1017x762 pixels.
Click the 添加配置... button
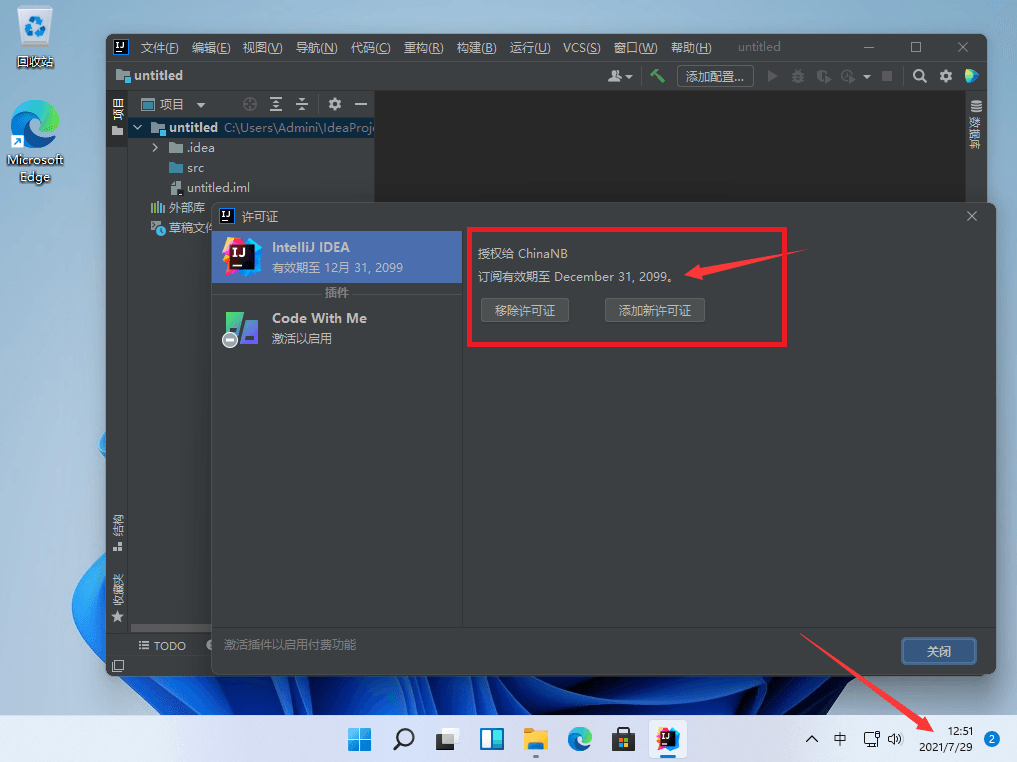pyautogui.click(x=715, y=77)
